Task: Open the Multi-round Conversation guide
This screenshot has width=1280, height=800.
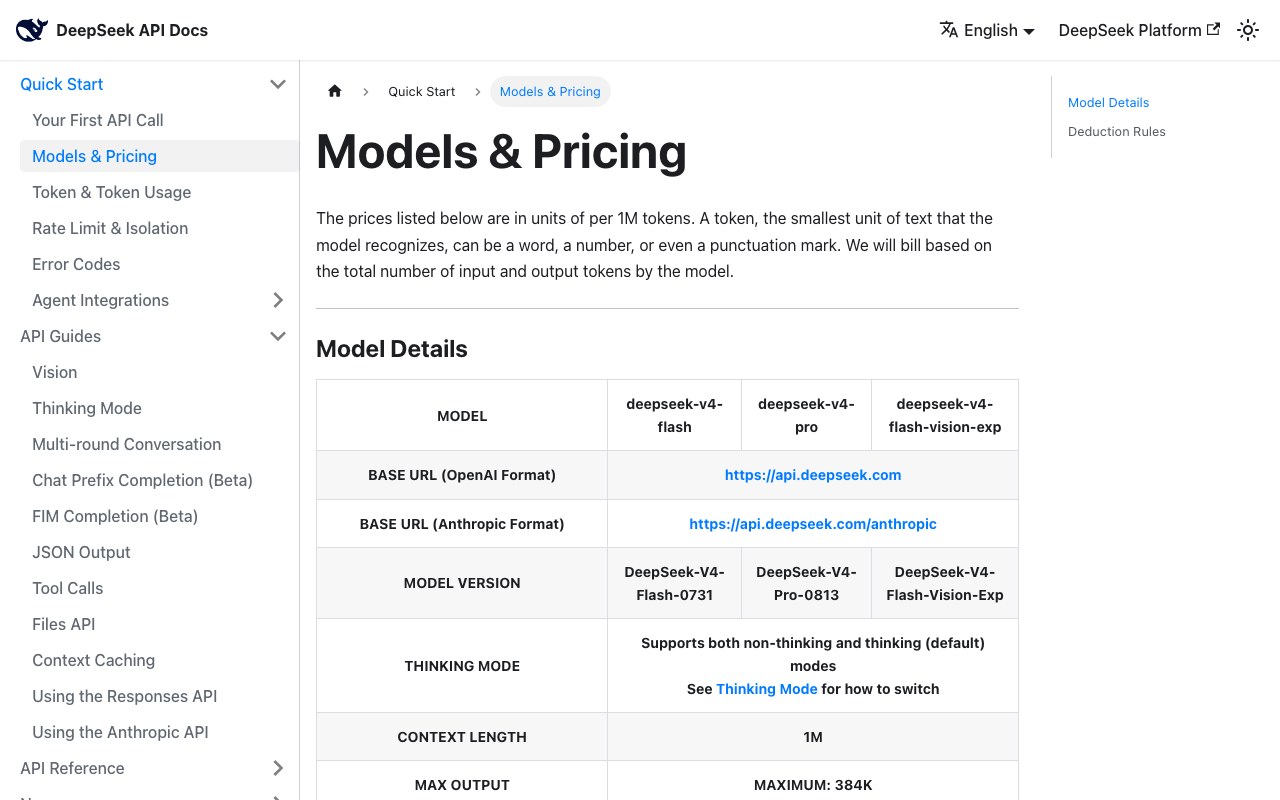Action: click(x=127, y=444)
